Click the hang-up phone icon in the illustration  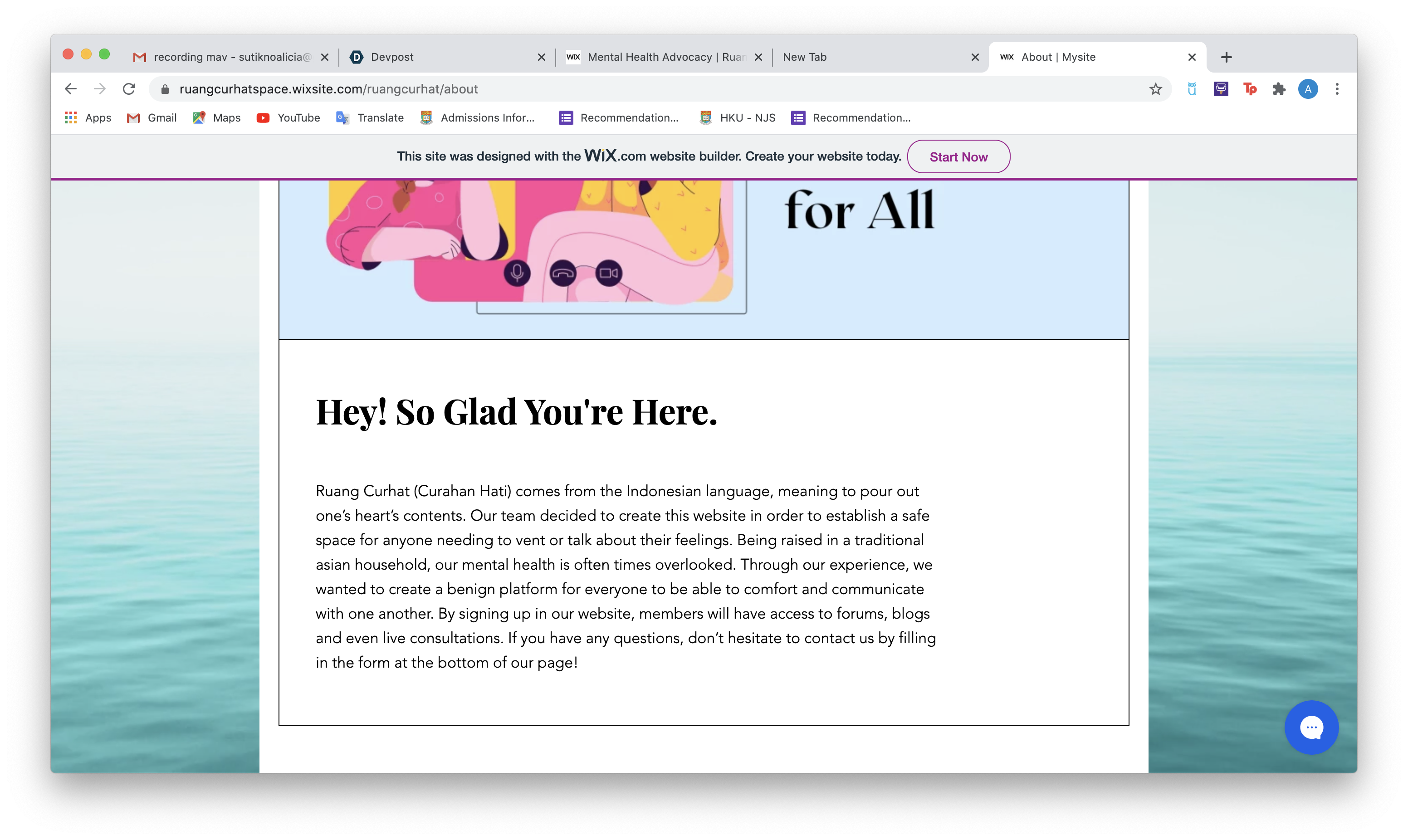click(x=562, y=274)
